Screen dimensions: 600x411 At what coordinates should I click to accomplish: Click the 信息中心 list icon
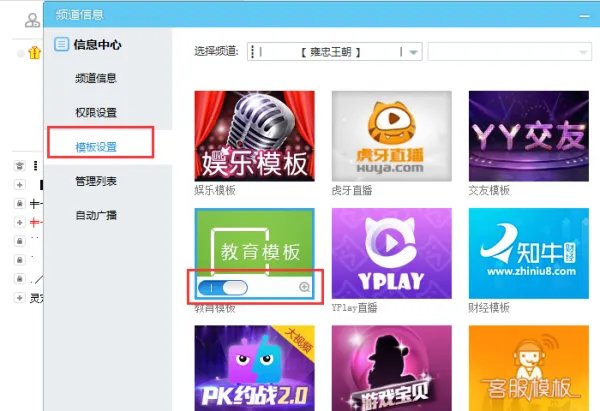[61, 44]
